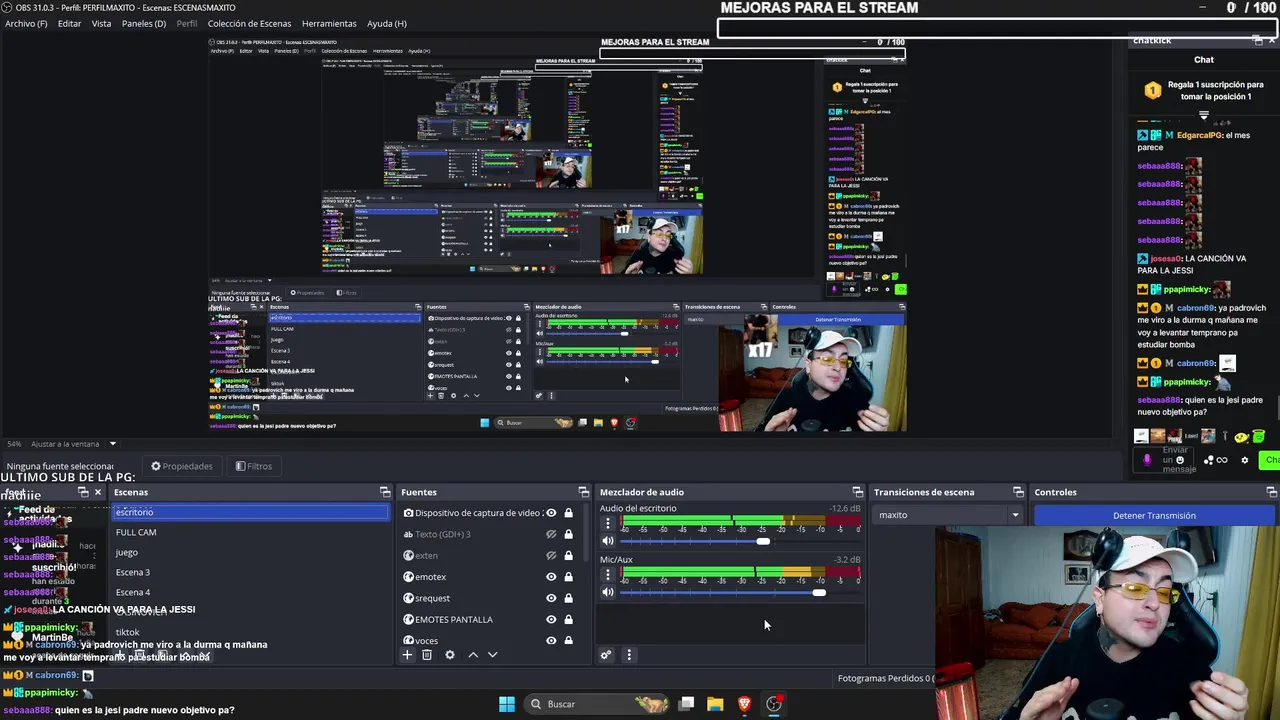Add a new source with the plus icon
This screenshot has height=720, width=1280.
(x=407, y=655)
